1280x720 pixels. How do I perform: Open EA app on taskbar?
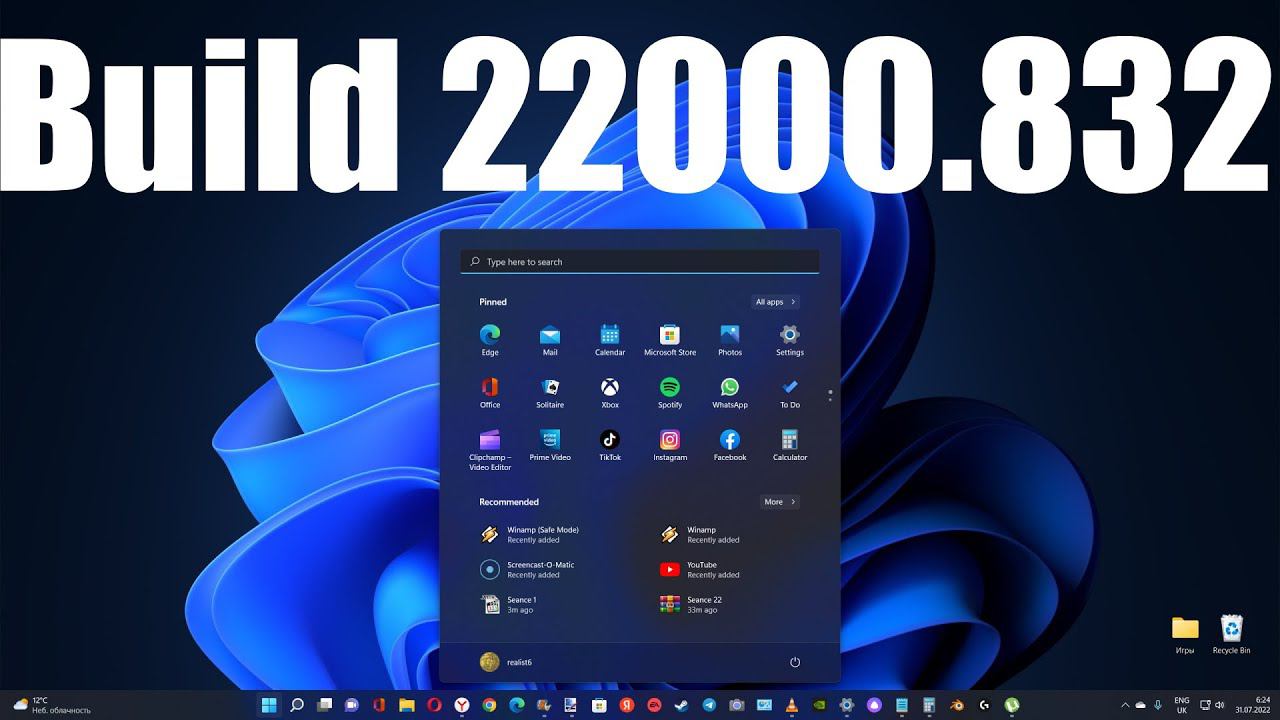pos(653,705)
